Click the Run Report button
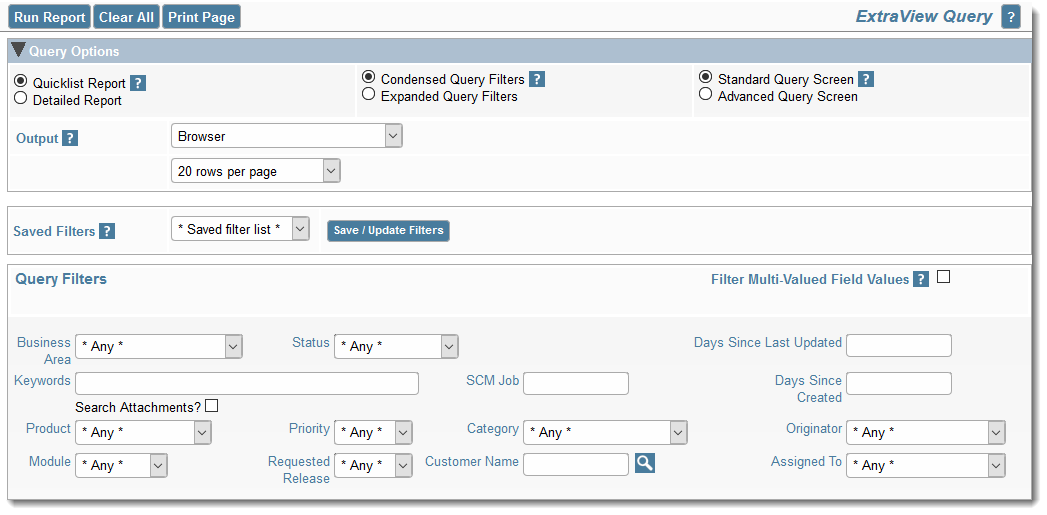The height and width of the screenshot is (515, 1047). tap(50, 17)
